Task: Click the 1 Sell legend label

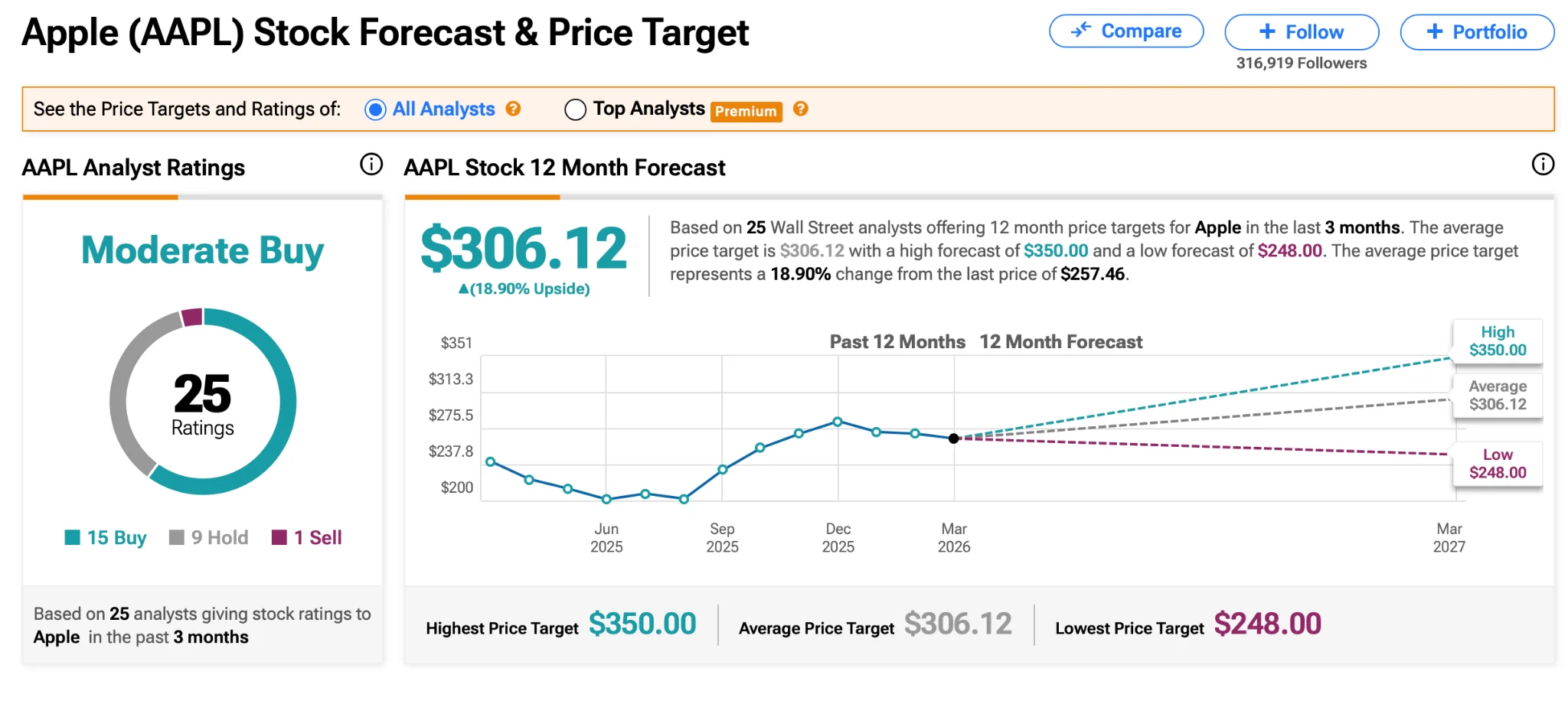Action: (x=316, y=537)
